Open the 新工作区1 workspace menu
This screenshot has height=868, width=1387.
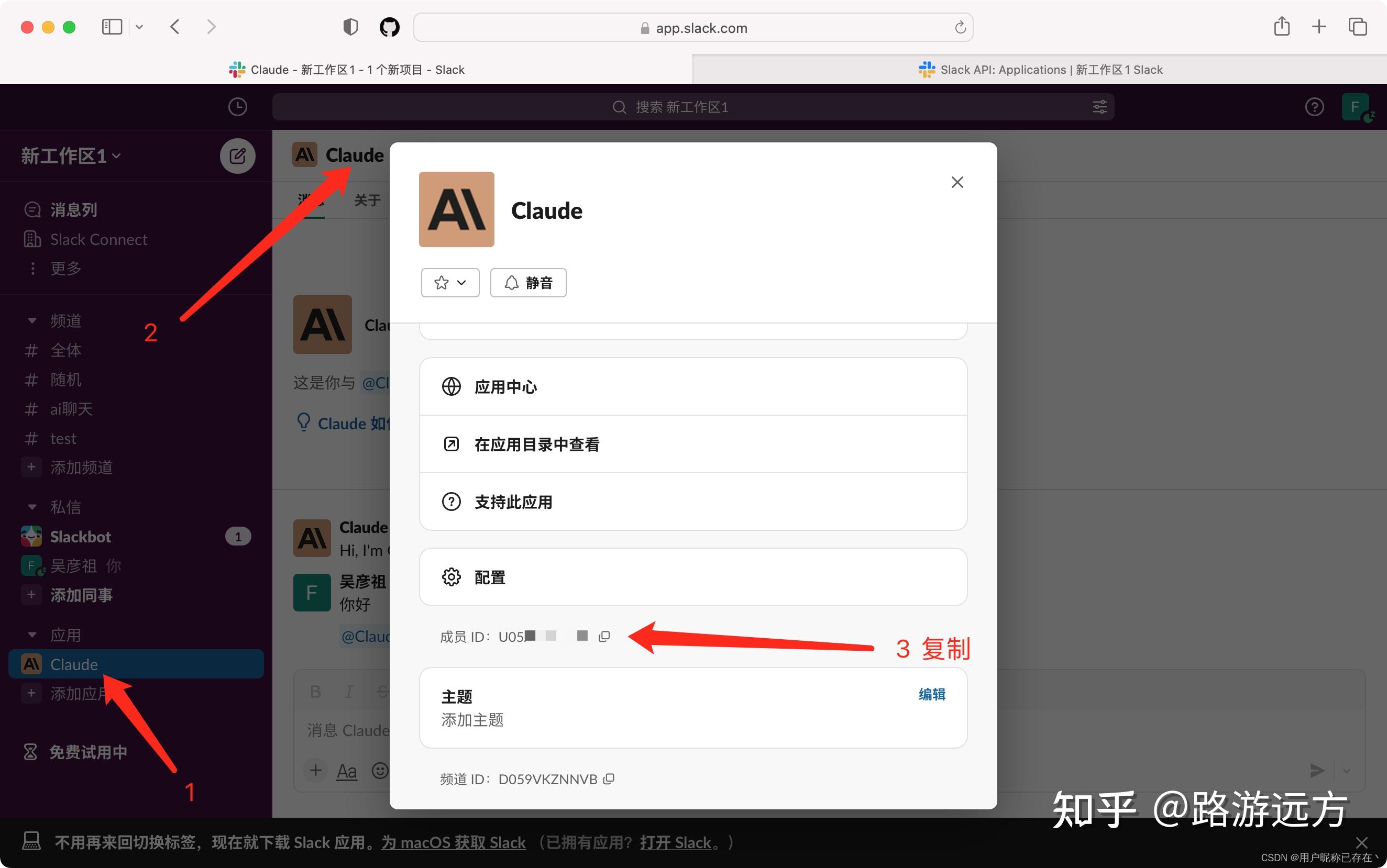pos(69,155)
